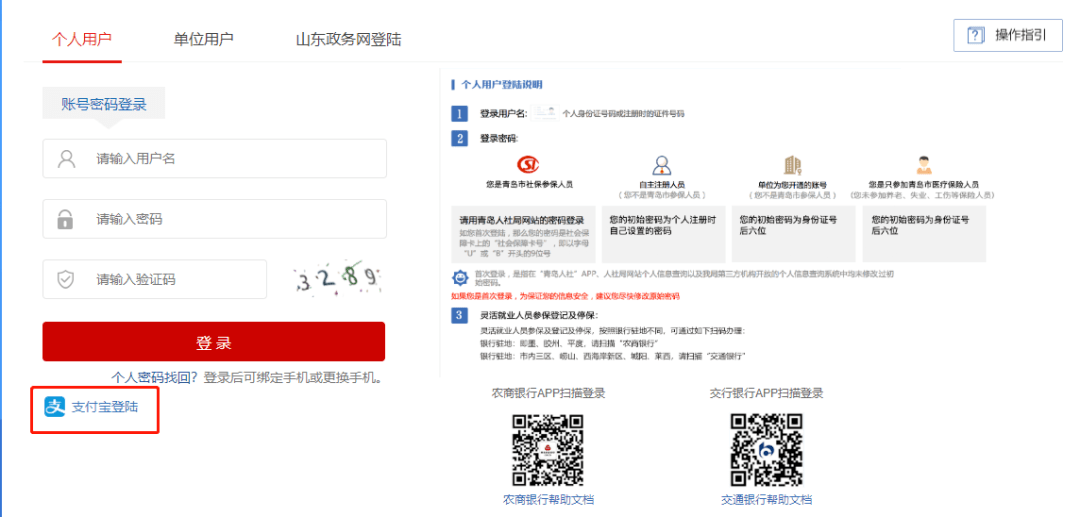1080x517 pixels.
Task: Click step number 2 badge
Action: coord(460,138)
